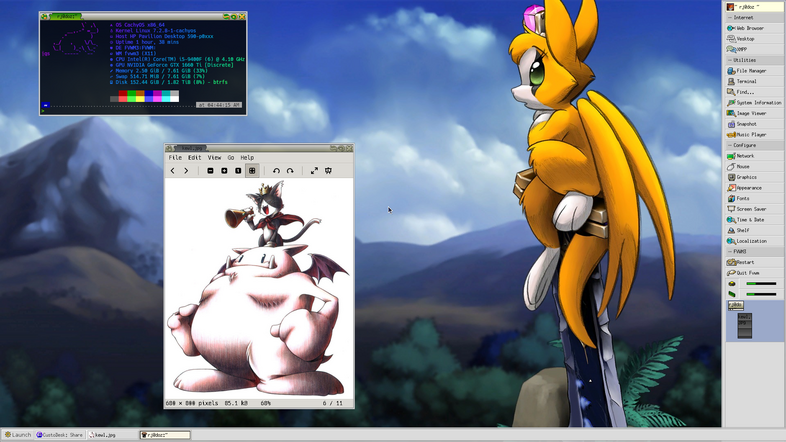Open Localization settings
The width and height of the screenshot is (786, 442).
754,241
